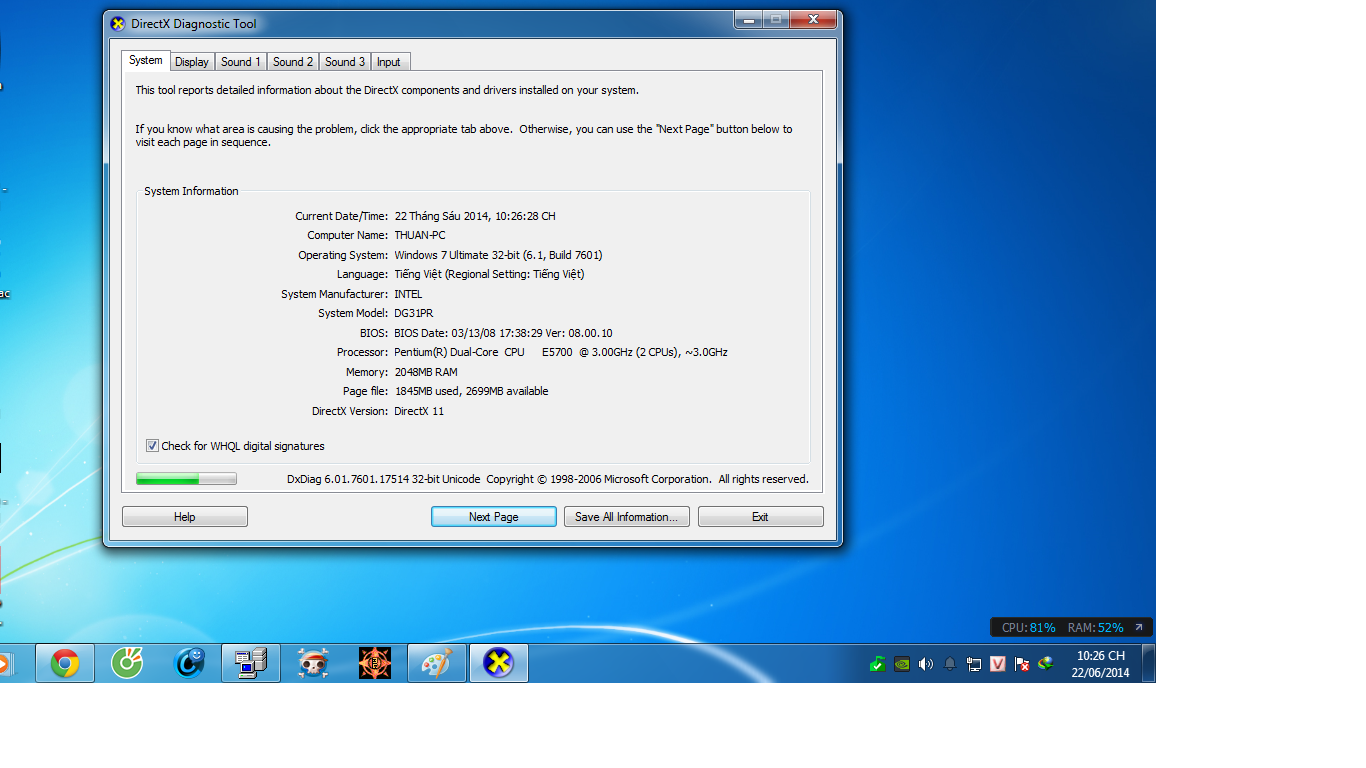The image size is (1366, 768).
Task: Click the green loading progress bar
Action: click(186, 479)
